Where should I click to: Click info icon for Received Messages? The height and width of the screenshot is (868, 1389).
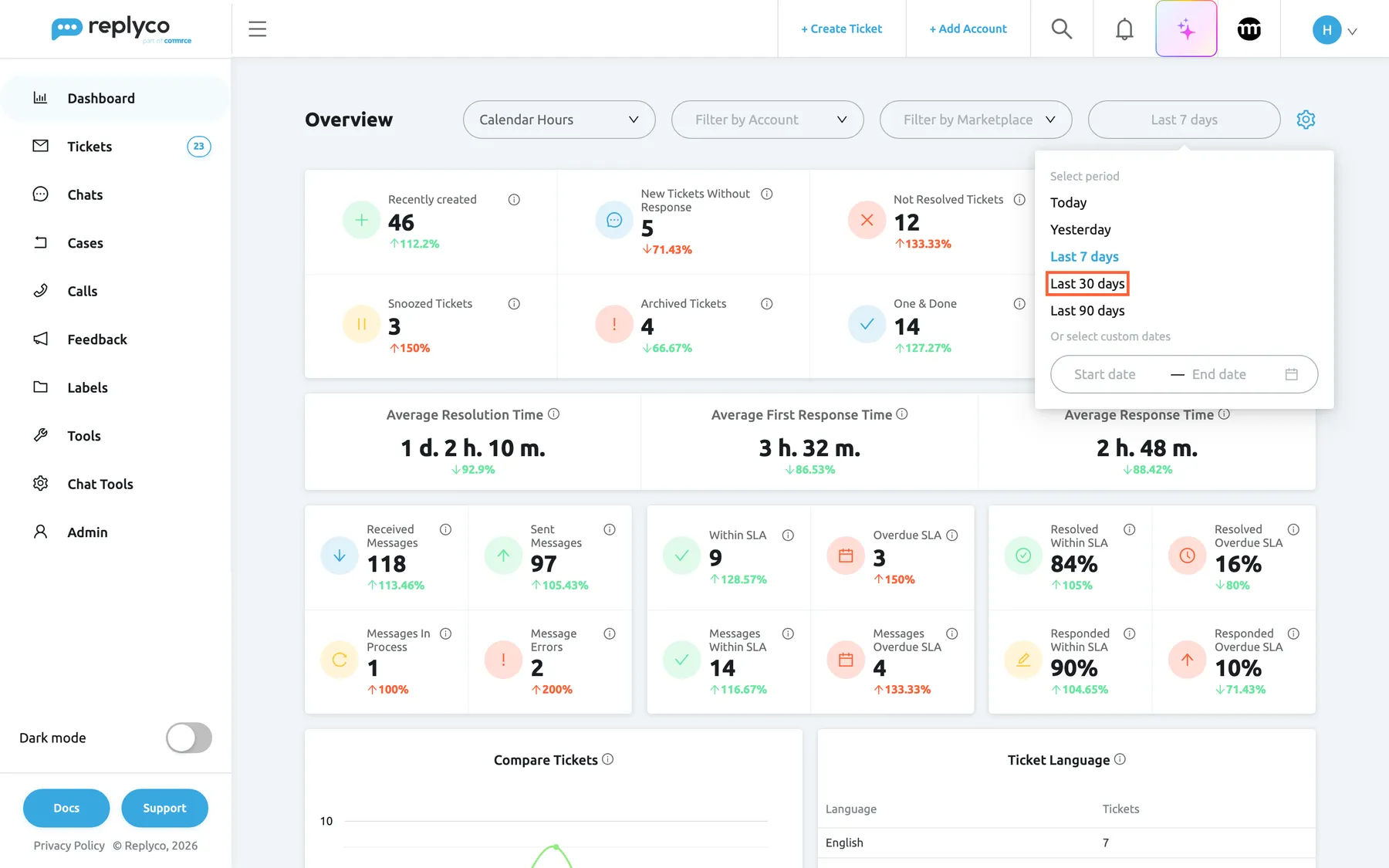coord(445,529)
